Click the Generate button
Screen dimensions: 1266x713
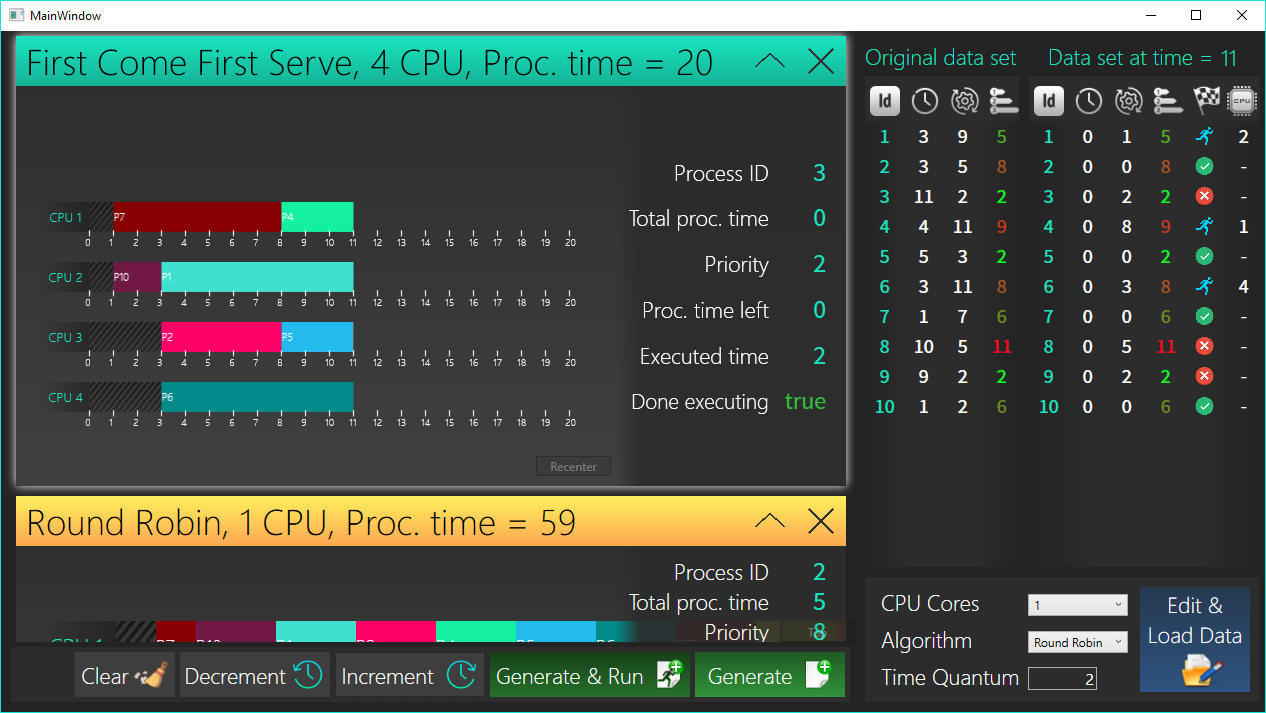tap(770, 676)
